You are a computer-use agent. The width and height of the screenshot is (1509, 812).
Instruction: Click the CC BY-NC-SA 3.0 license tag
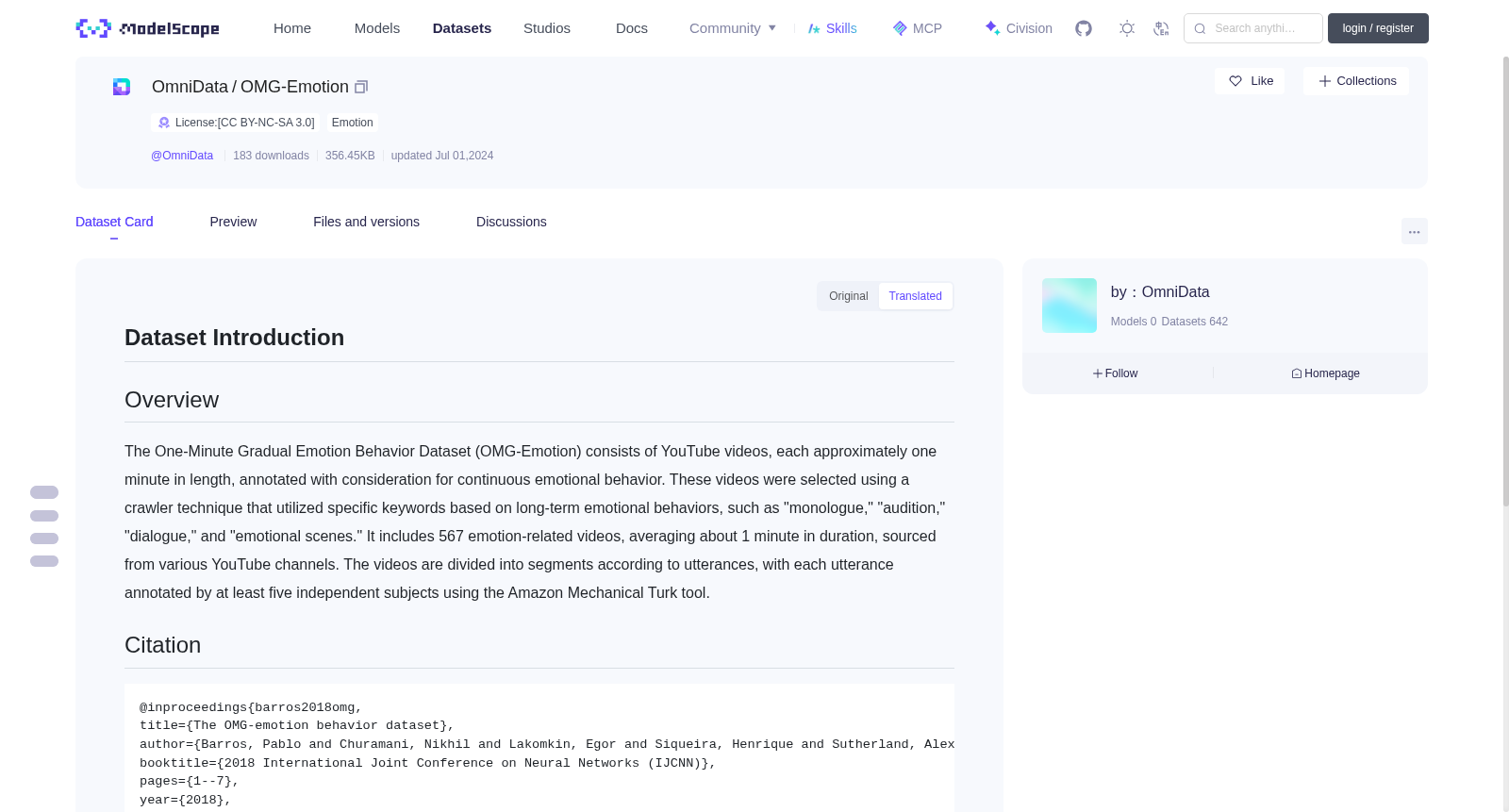pos(235,123)
